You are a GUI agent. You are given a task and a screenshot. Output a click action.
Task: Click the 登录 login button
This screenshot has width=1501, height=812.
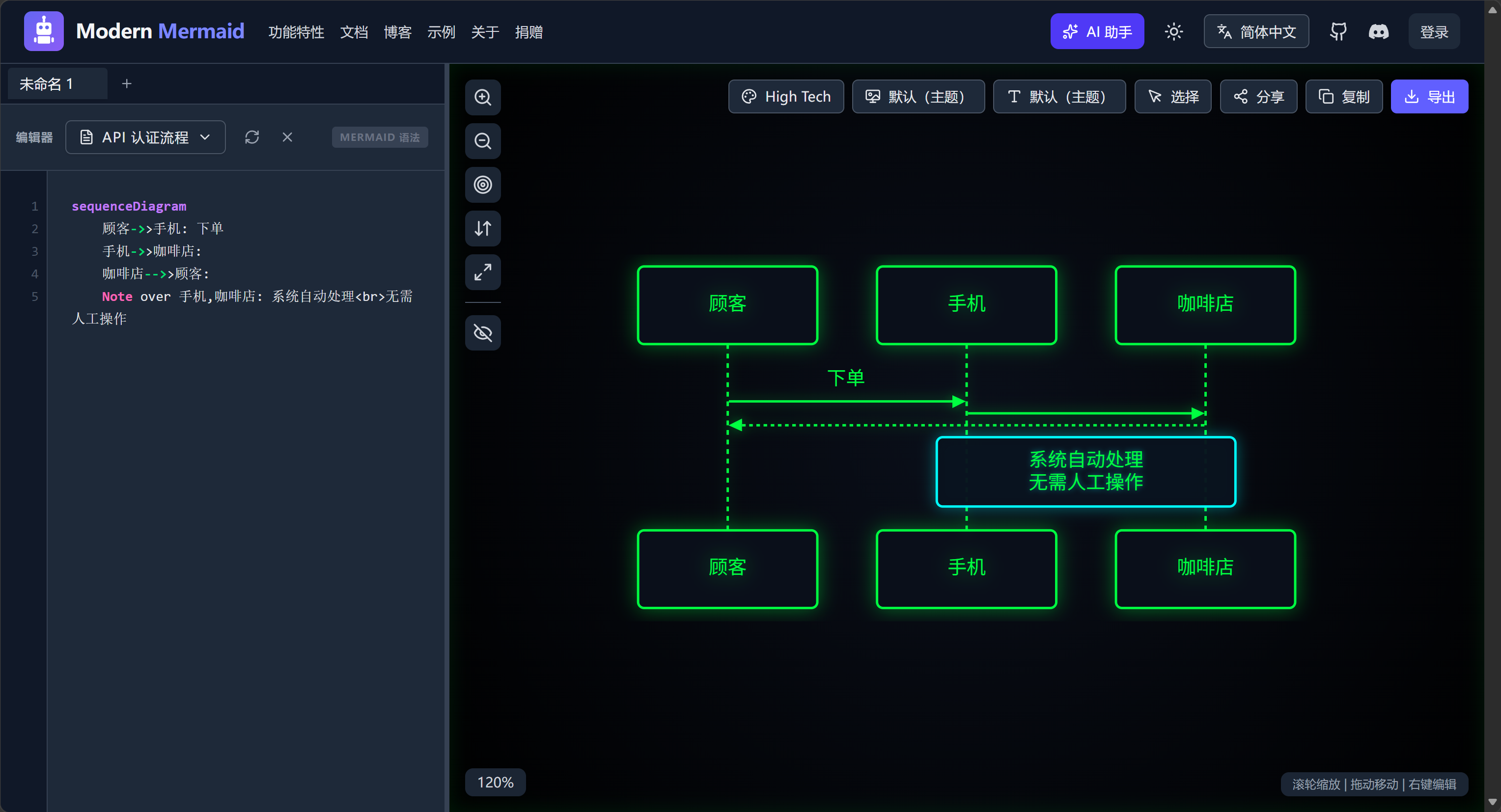coord(1433,31)
